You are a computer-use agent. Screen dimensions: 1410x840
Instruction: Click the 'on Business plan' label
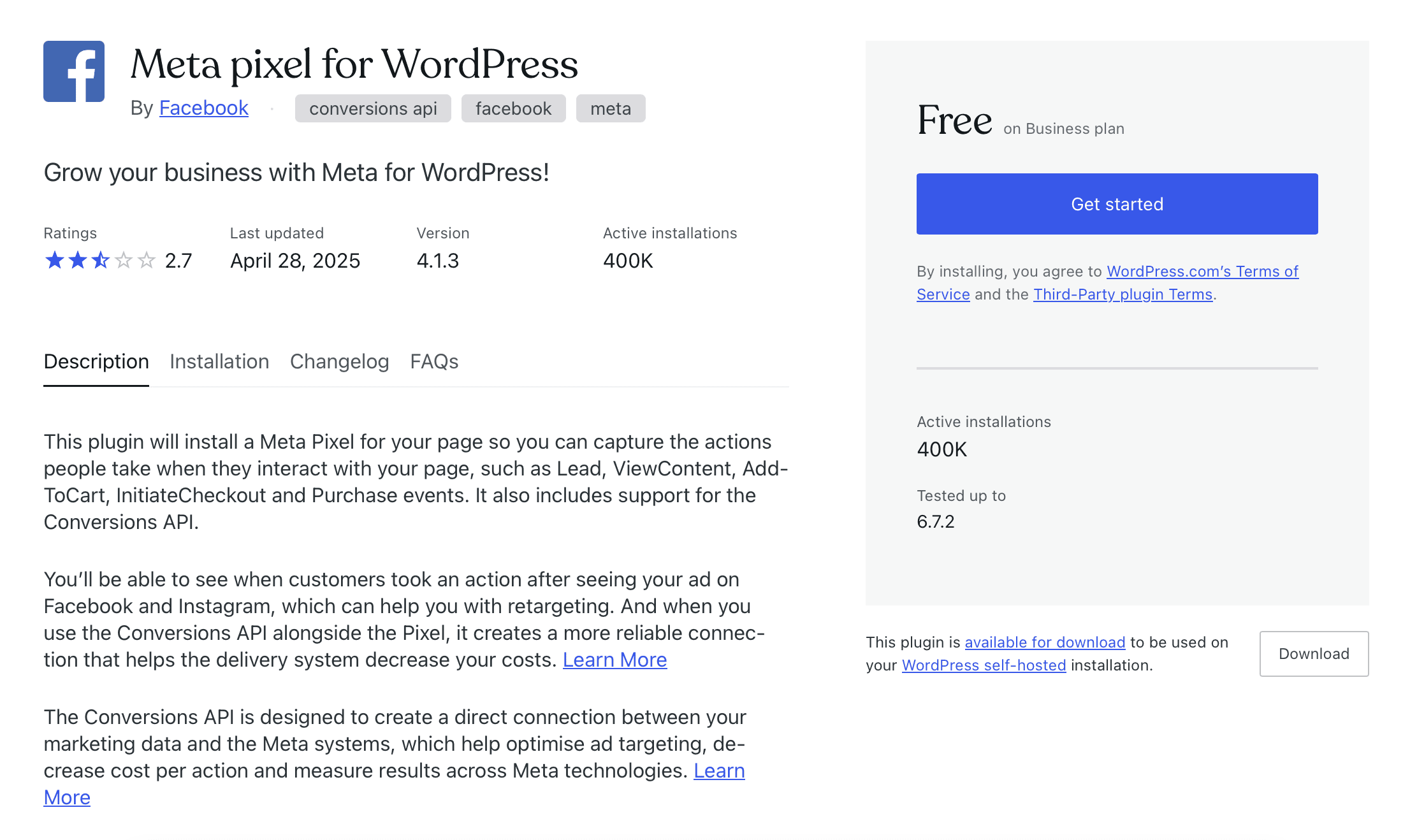pyautogui.click(x=1063, y=129)
